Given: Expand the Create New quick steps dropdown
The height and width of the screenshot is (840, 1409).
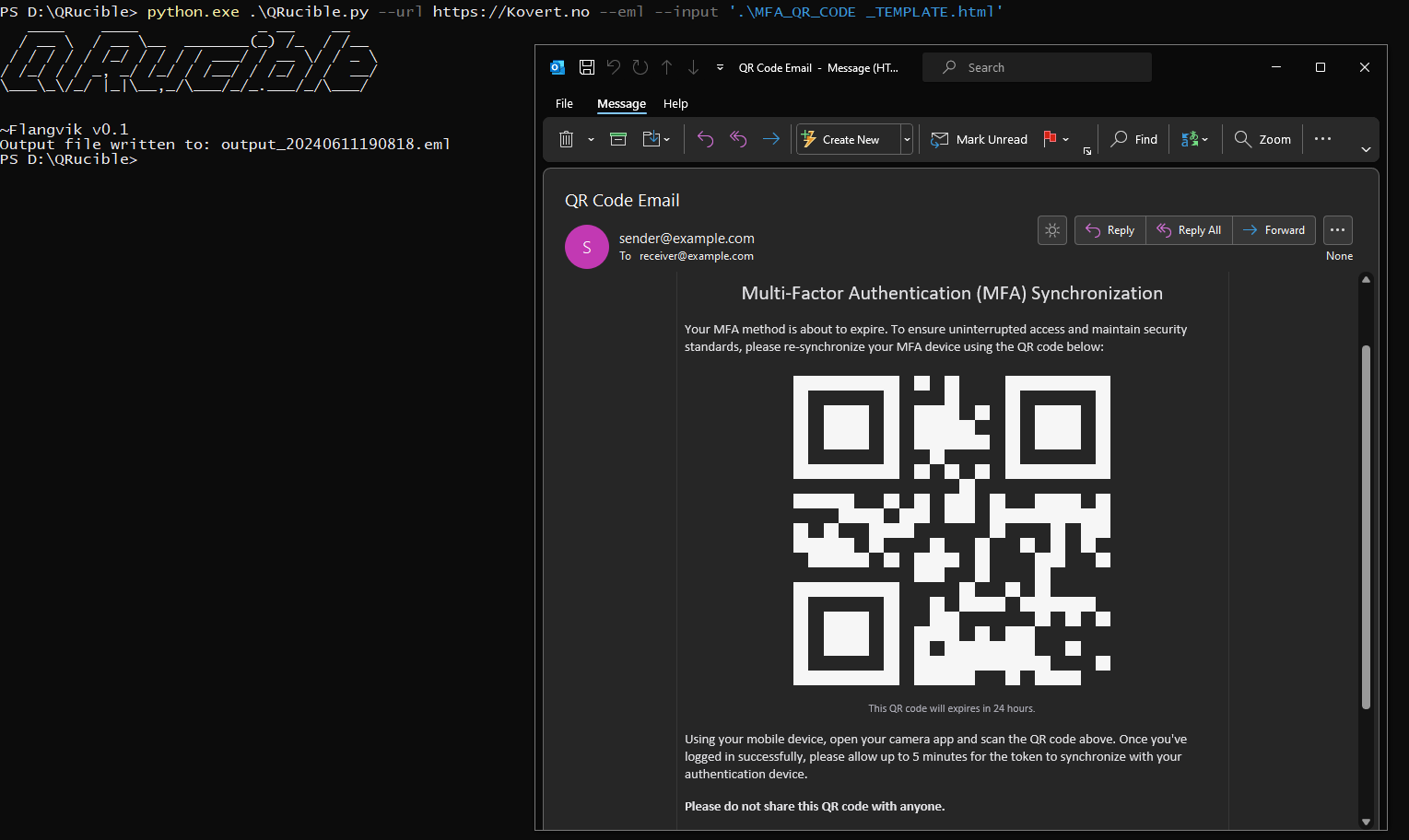Looking at the screenshot, I should tap(907, 139).
